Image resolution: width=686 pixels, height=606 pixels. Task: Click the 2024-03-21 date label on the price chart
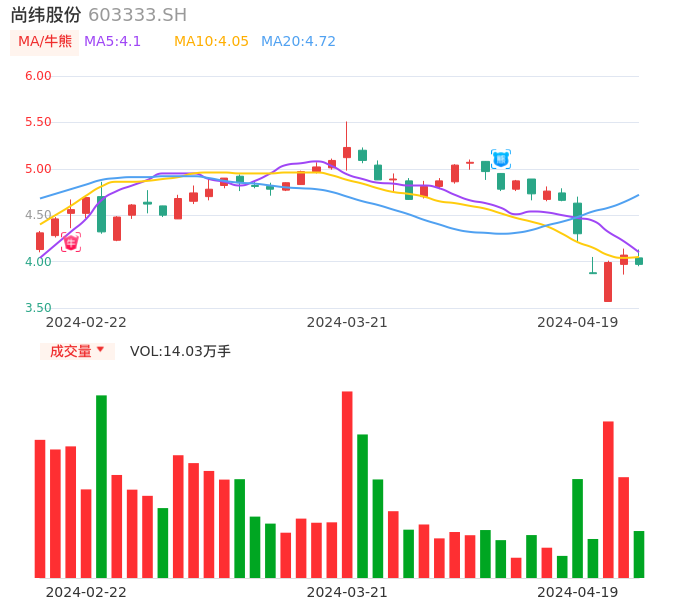[x=347, y=322]
